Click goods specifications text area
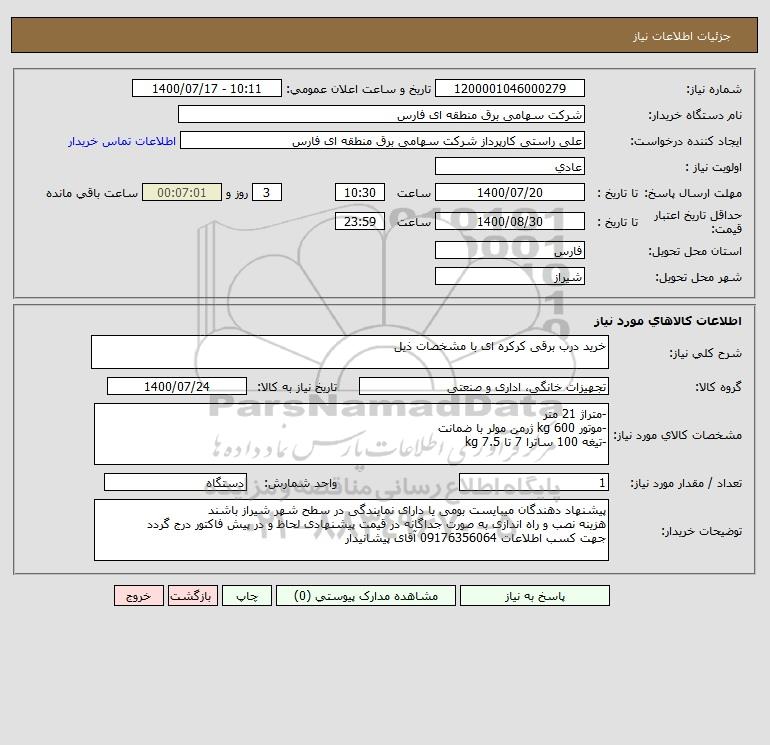This screenshot has height=745, width=770. pos(351,434)
